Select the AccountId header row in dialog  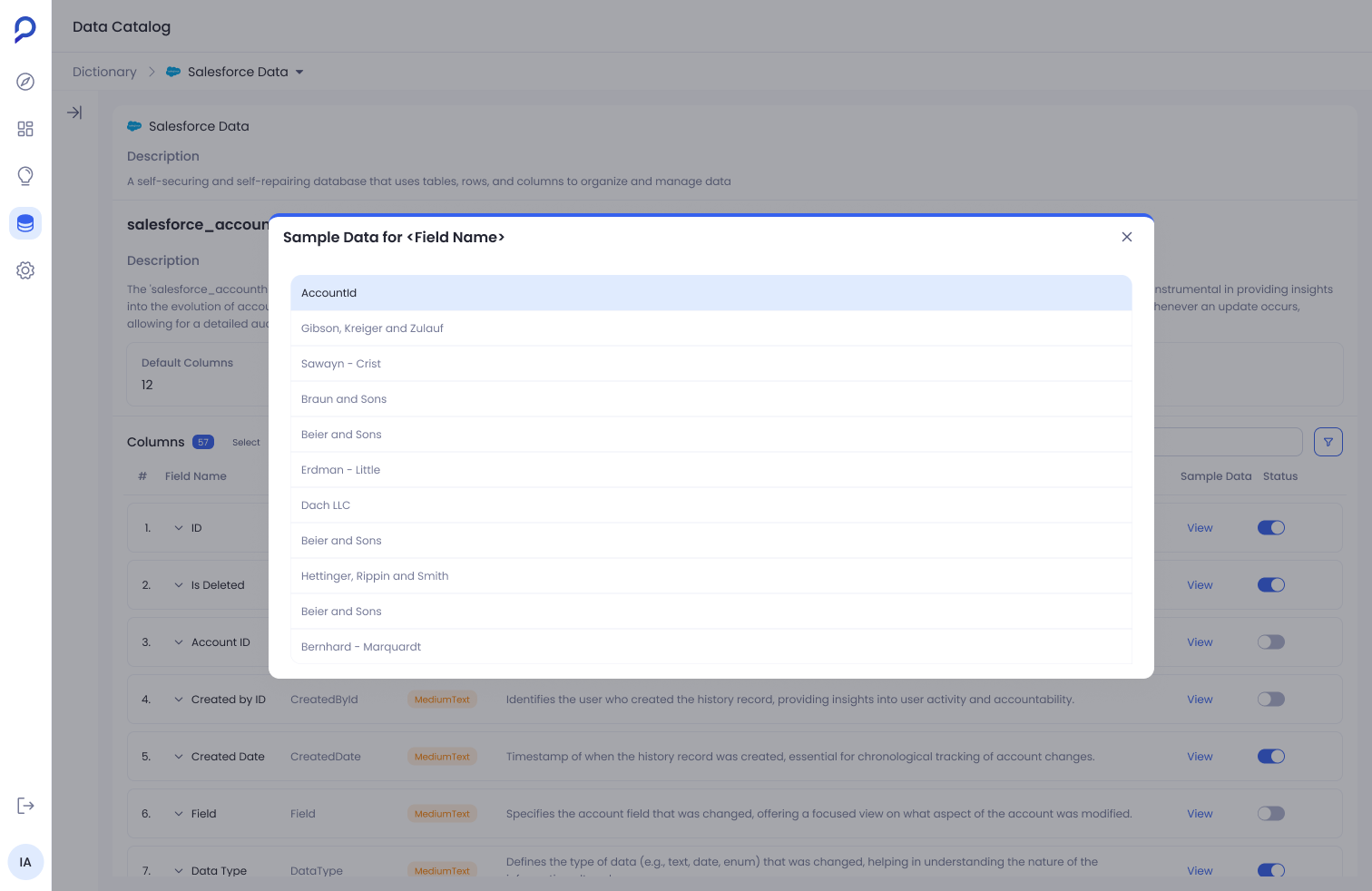tap(711, 293)
